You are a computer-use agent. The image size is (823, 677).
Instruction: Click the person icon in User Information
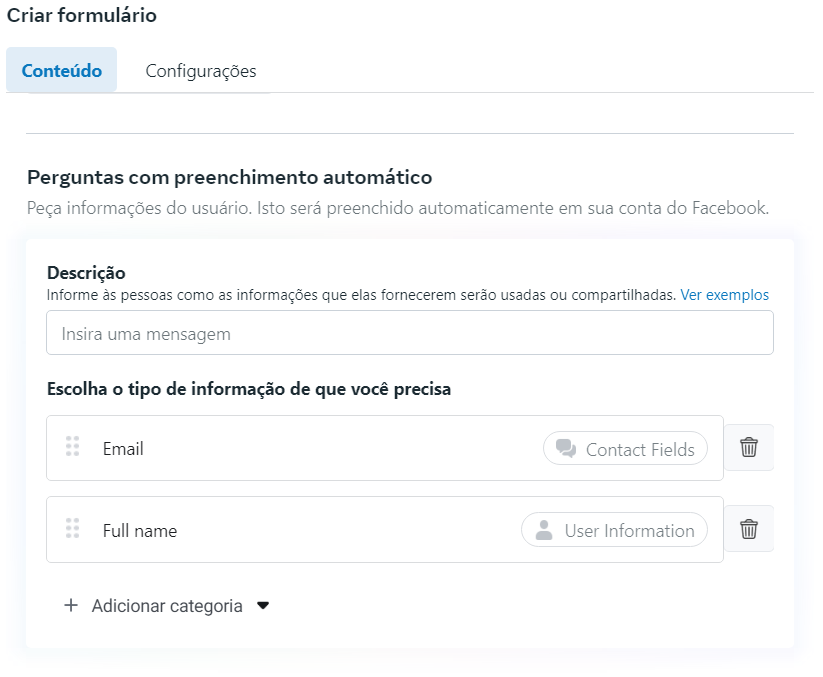click(x=544, y=530)
